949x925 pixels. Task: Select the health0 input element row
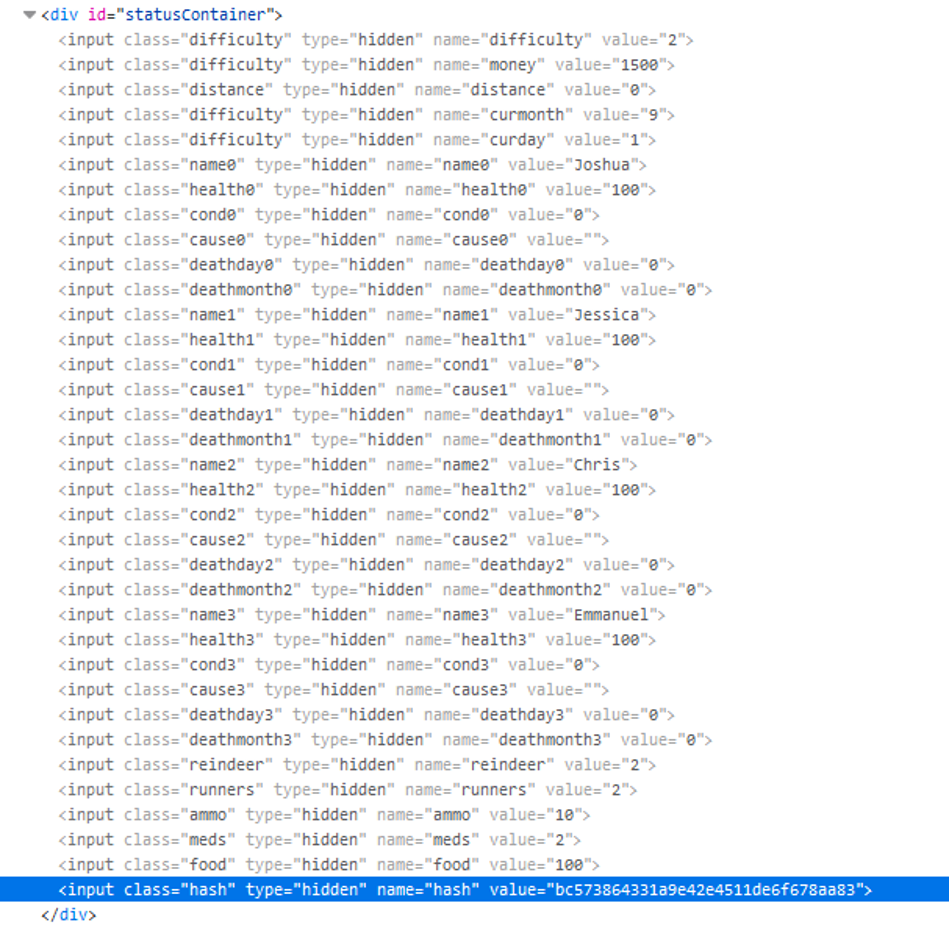pyautogui.click(x=357, y=190)
